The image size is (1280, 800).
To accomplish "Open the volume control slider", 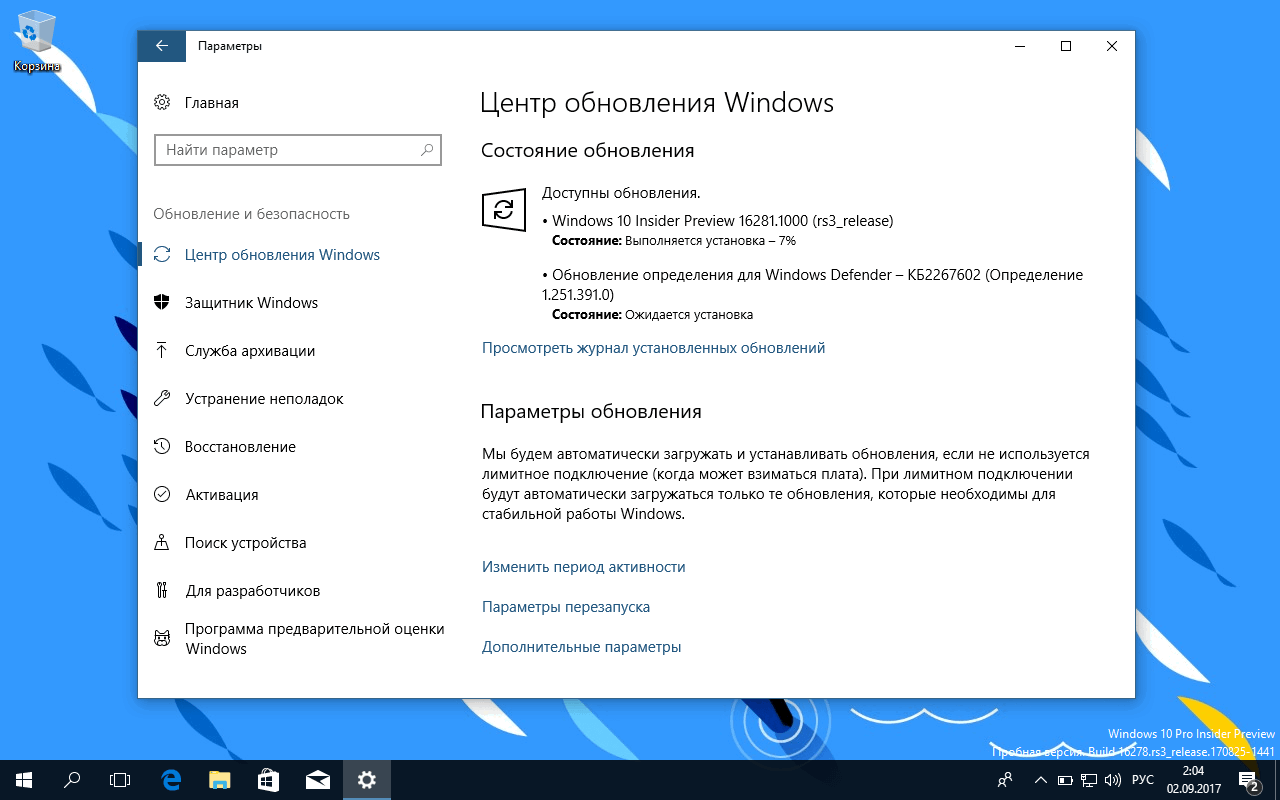I will point(1113,779).
